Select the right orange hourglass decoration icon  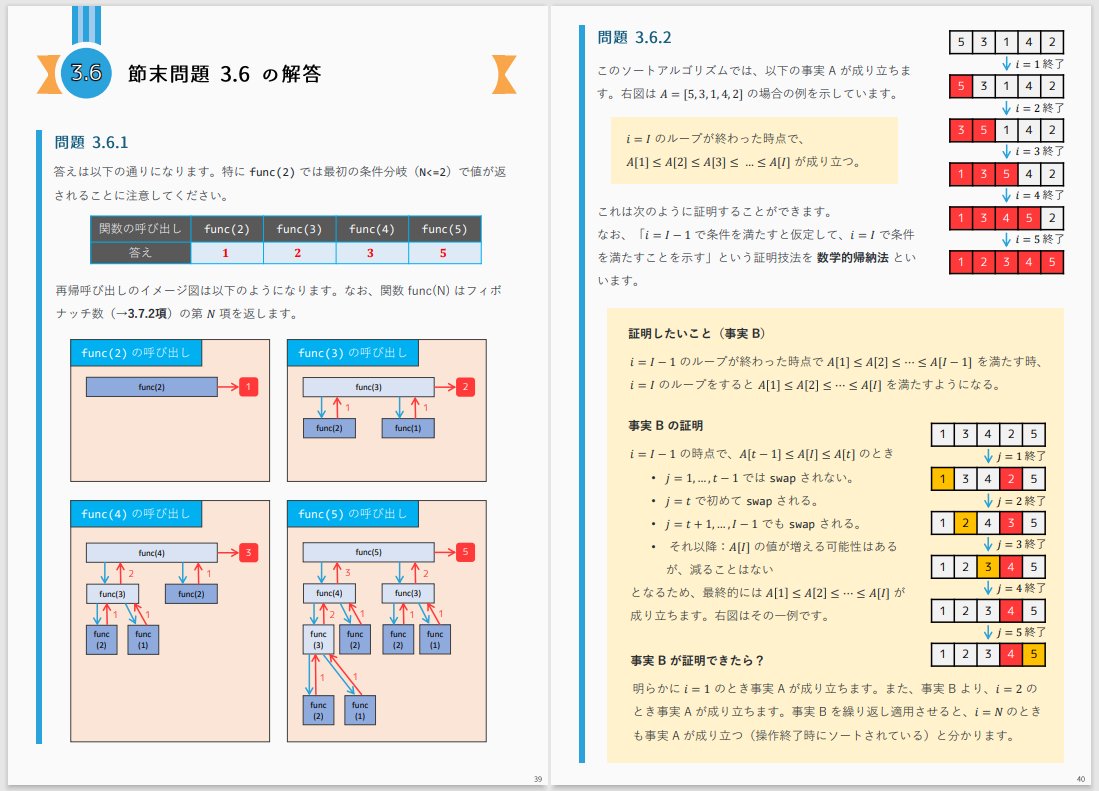(x=504, y=72)
